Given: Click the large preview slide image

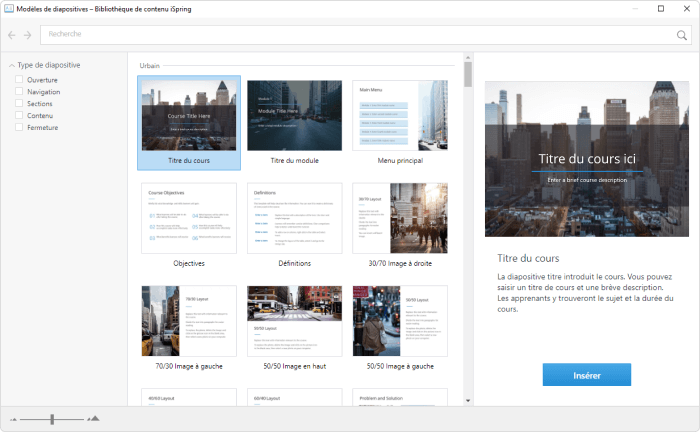Looking at the screenshot, I should click(x=587, y=159).
